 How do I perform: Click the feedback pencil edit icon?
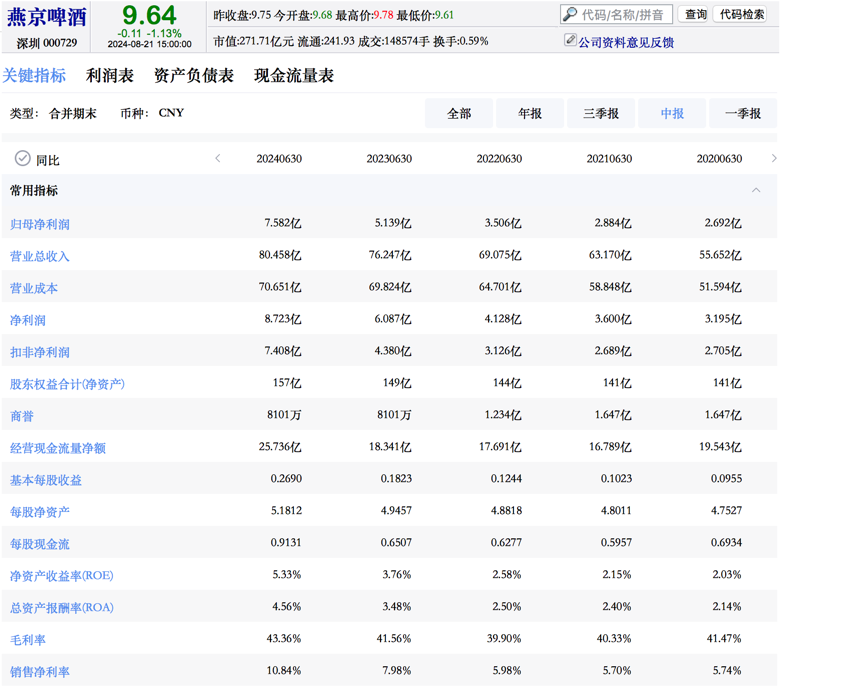pyautogui.click(x=570, y=41)
